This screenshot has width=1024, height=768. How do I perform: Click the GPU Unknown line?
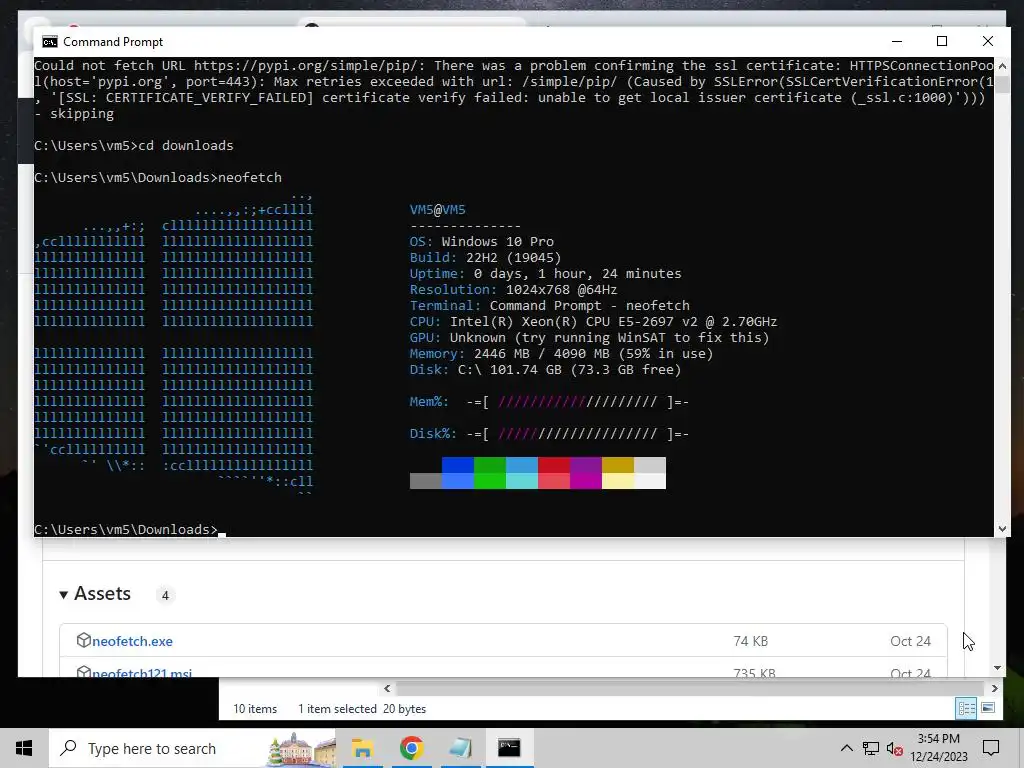tap(589, 338)
